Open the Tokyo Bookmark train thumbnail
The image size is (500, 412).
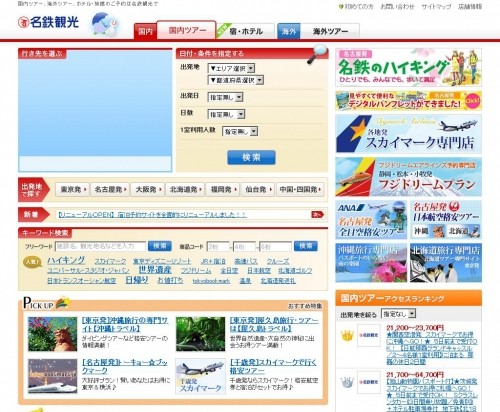[53, 376]
